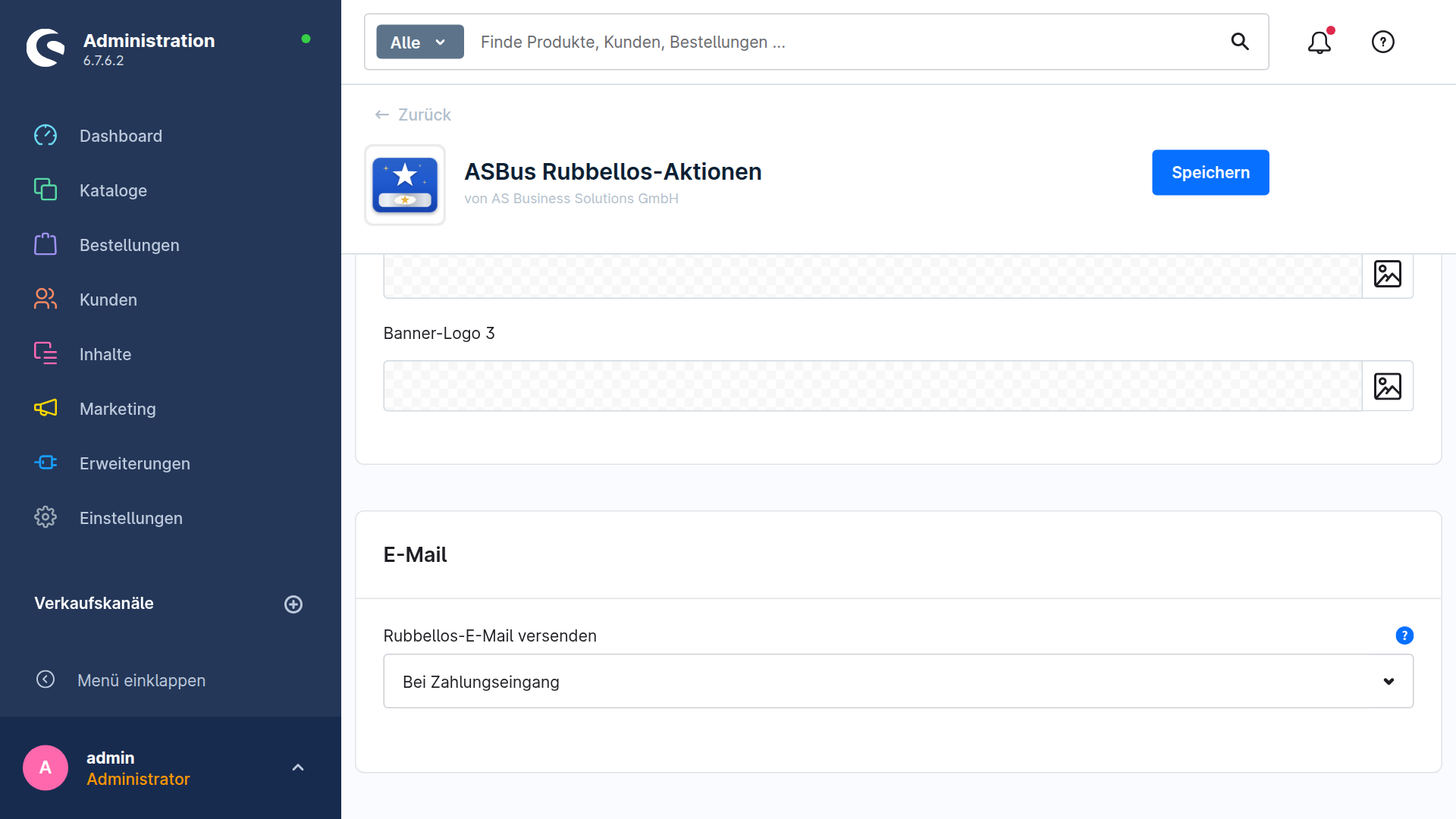1456x819 pixels.
Task: Click Menü einklappen label
Action: pyautogui.click(x=141, y=680)
